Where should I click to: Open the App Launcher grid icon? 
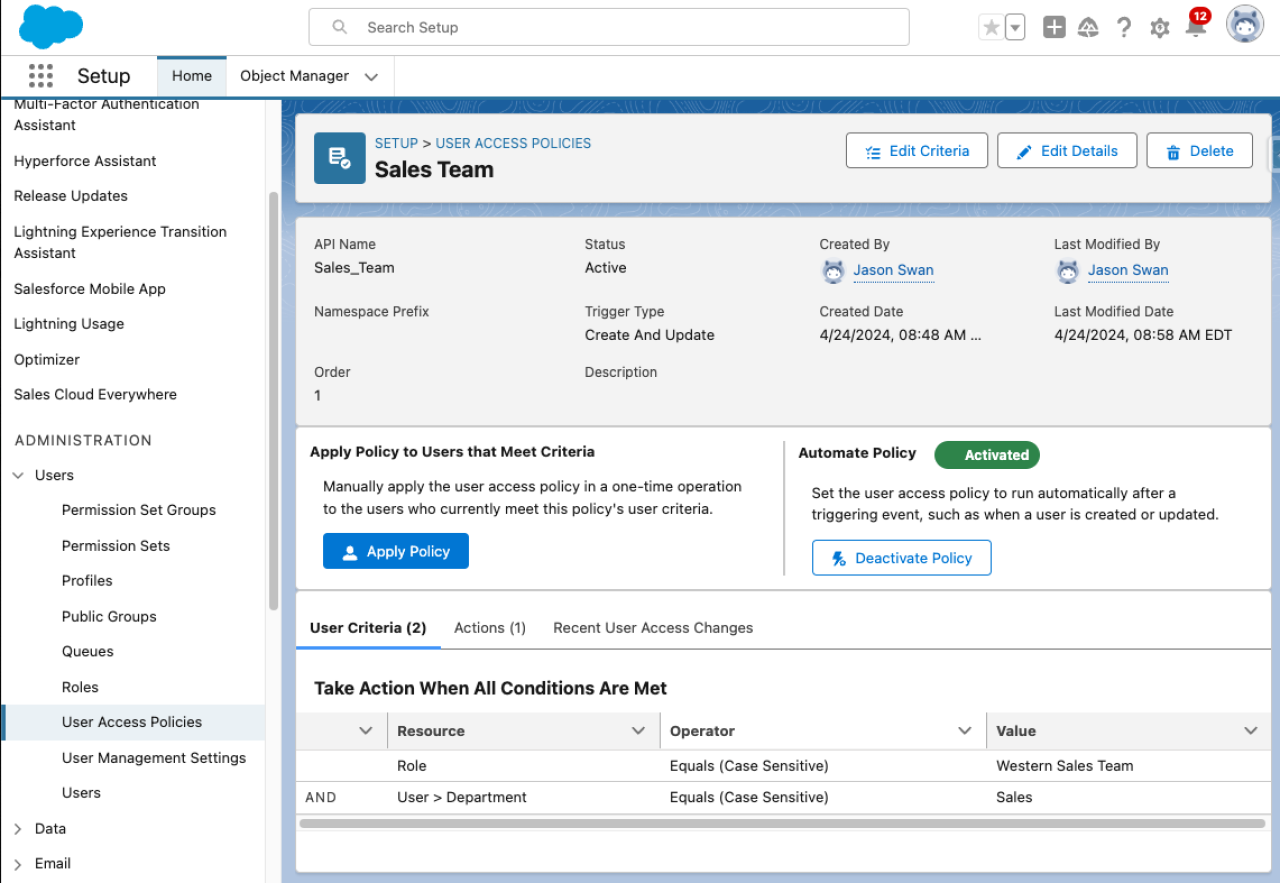tap(41, 76)
